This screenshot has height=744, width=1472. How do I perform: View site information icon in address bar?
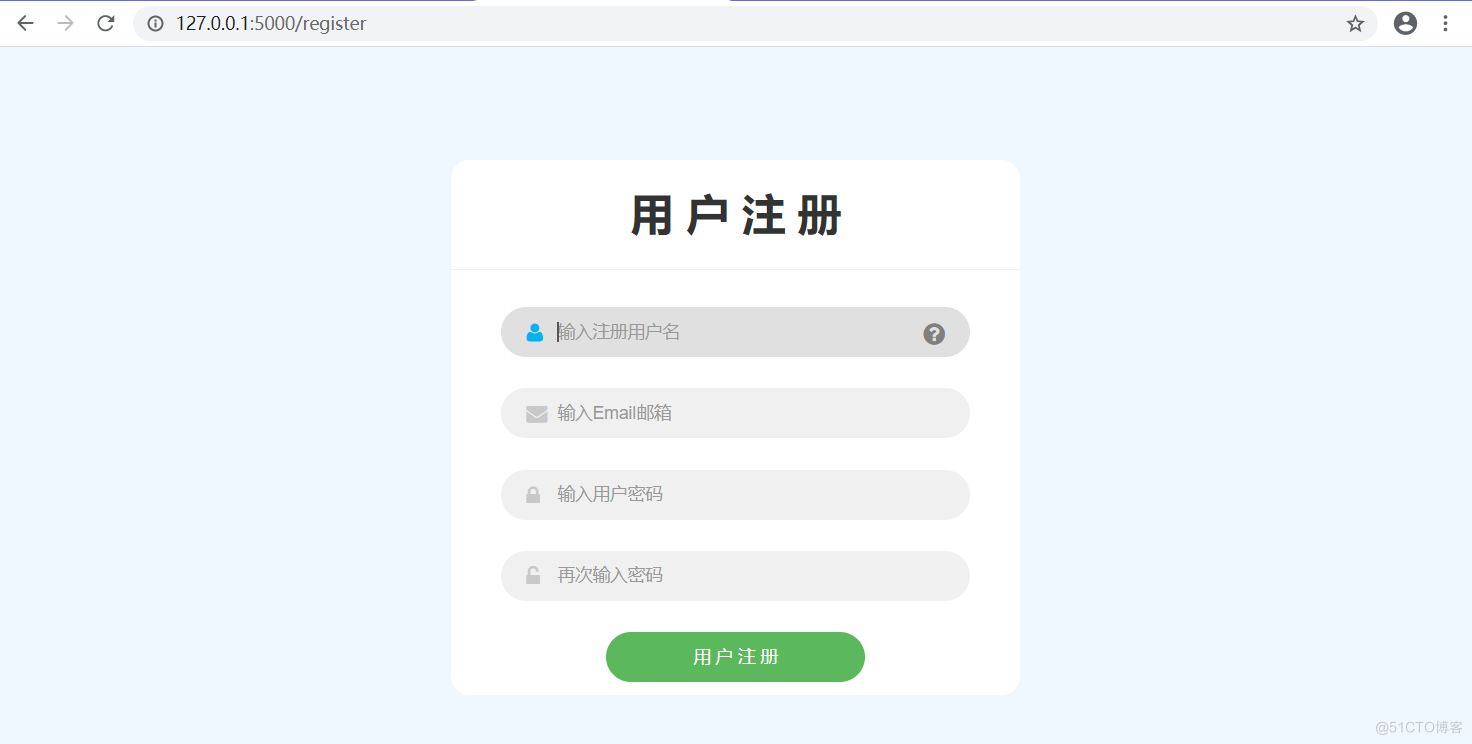tap(155, 23)
